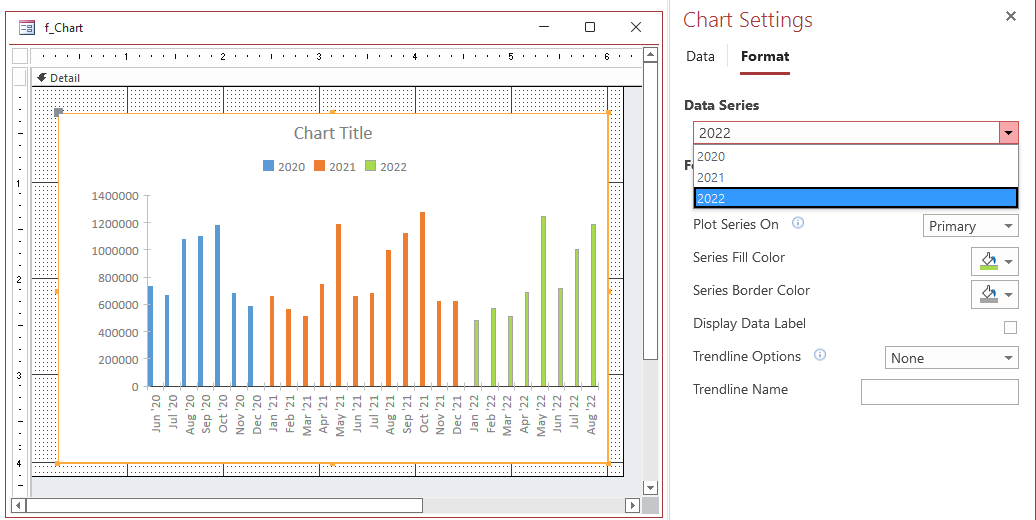The image size is (1036, 520).
Task: Click the Series Border Color pen icon
Action: coord(987,293)
